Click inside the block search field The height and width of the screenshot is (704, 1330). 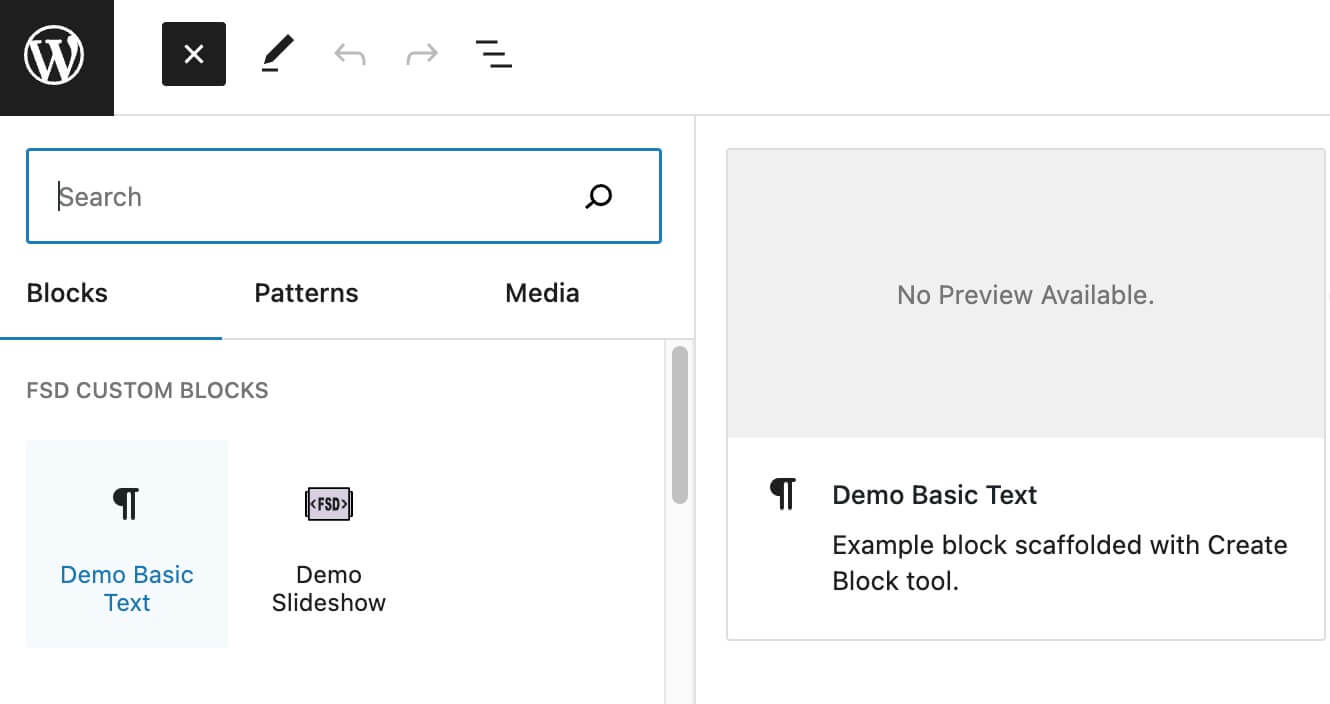[x=300, y=196]
